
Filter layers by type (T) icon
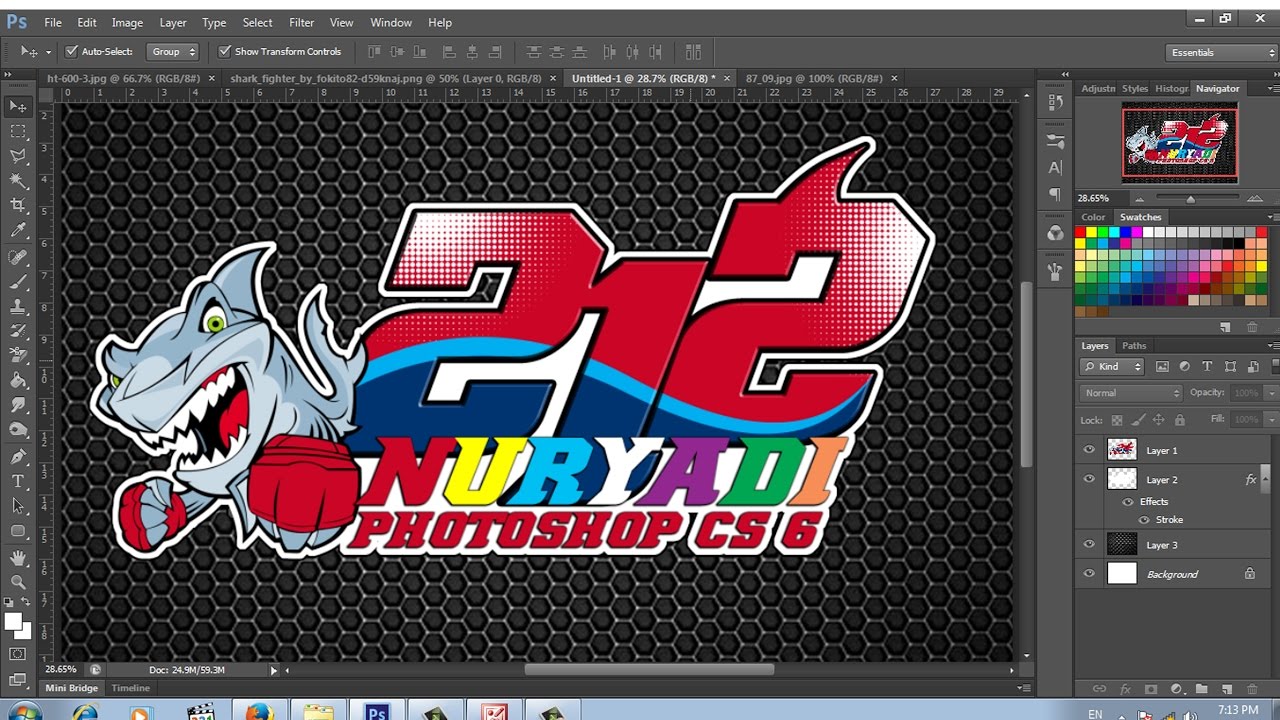[1207, 367]
